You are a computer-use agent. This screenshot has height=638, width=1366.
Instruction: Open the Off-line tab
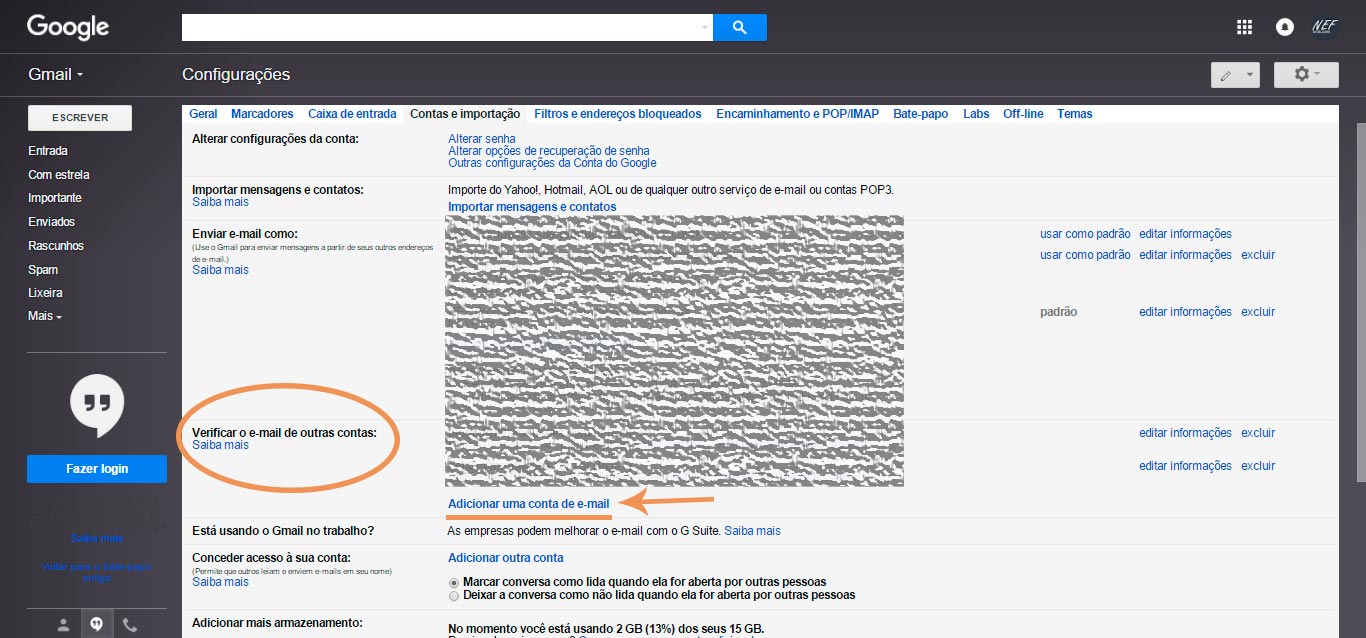1023,114
